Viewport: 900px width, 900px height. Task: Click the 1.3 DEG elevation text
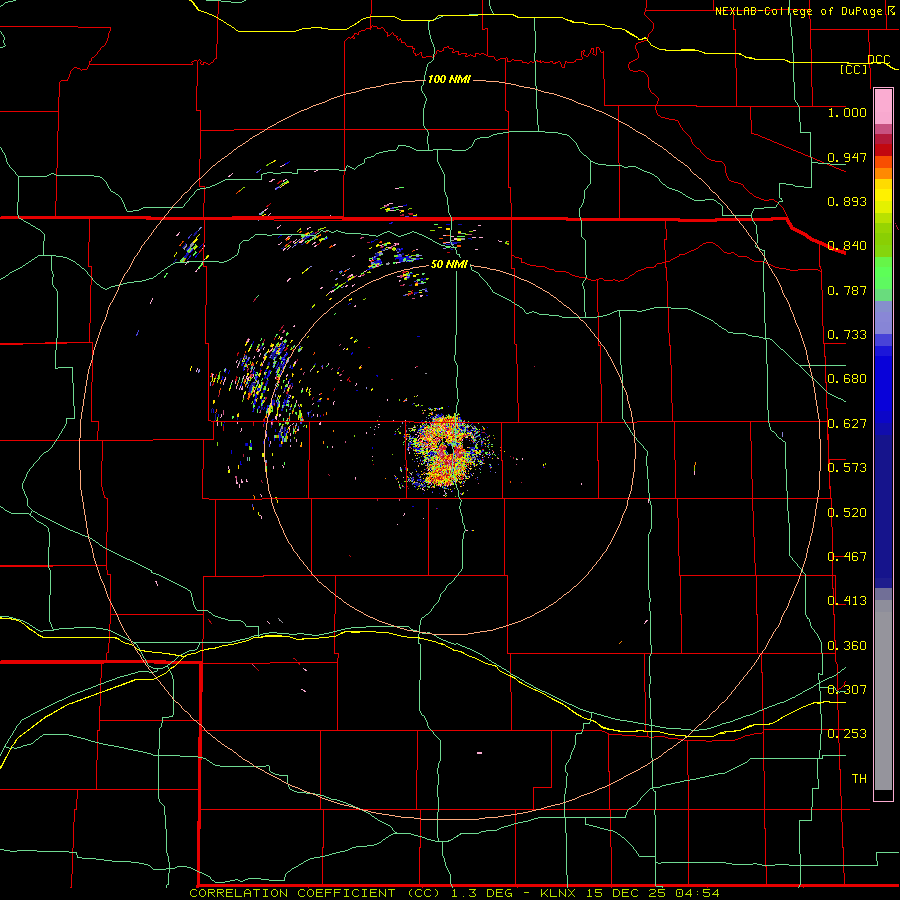[x=484, y=893]
